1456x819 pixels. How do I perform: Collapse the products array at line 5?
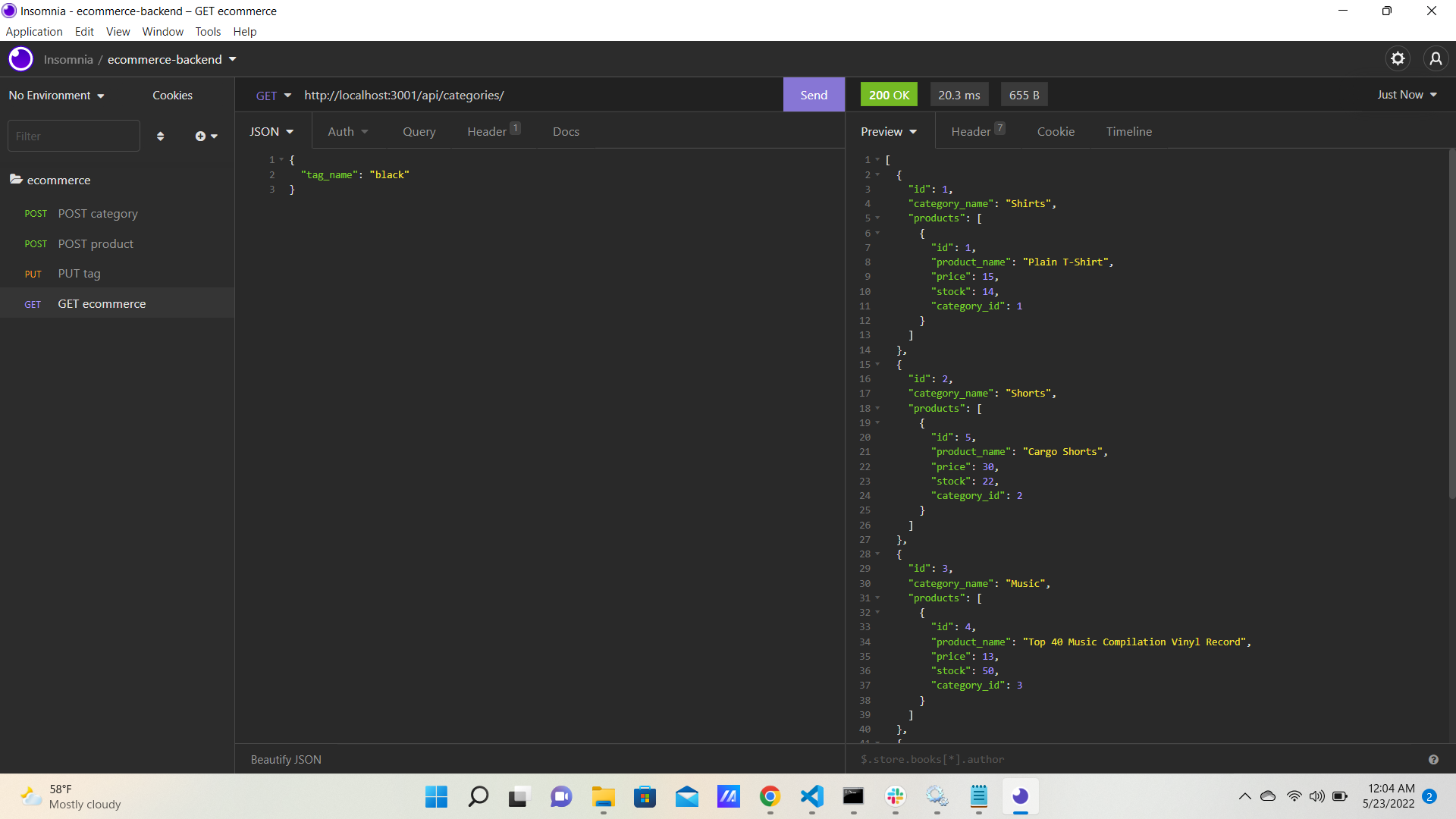(877, 218)
